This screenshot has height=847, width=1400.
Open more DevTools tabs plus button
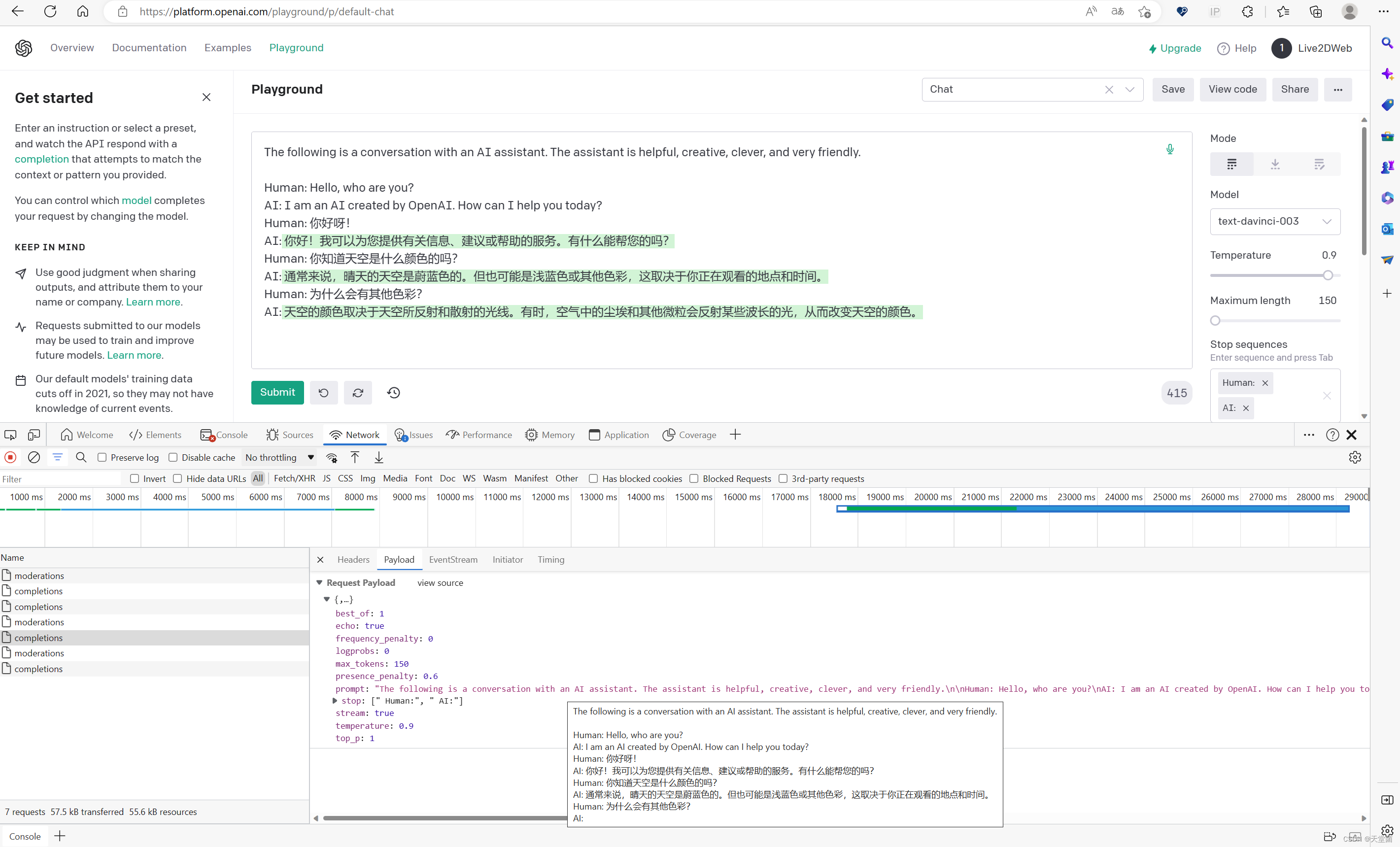click(735, 435)
